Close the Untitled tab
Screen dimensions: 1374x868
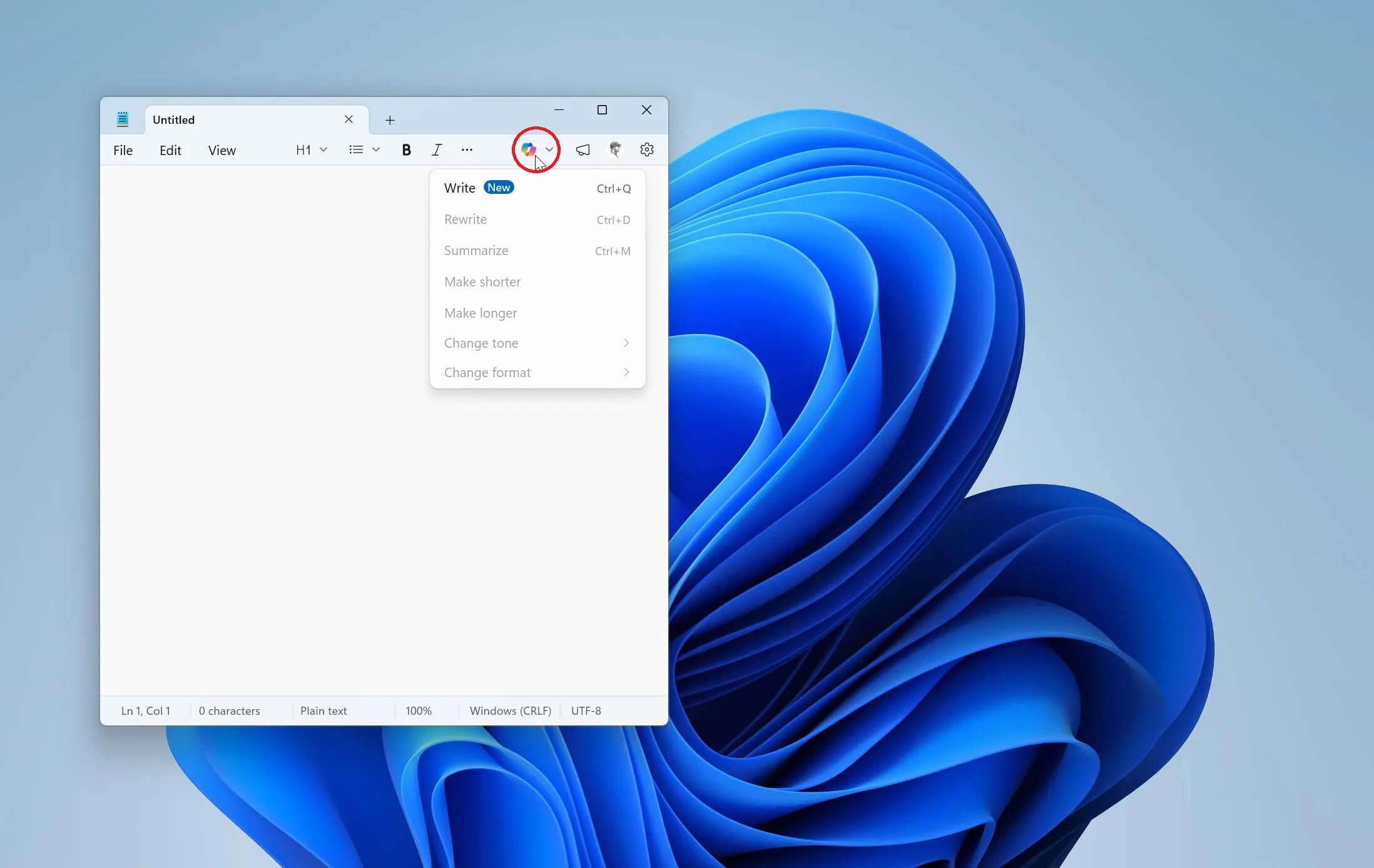click(349, 119)
